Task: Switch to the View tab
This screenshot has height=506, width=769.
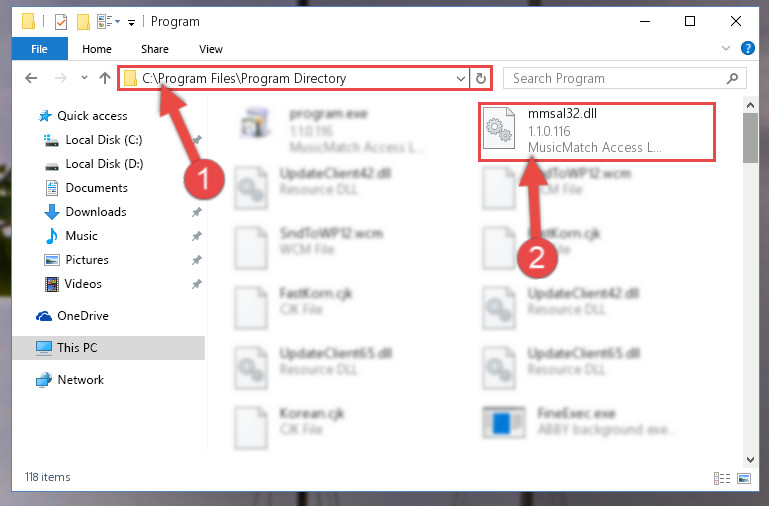Action: point(211,49)
